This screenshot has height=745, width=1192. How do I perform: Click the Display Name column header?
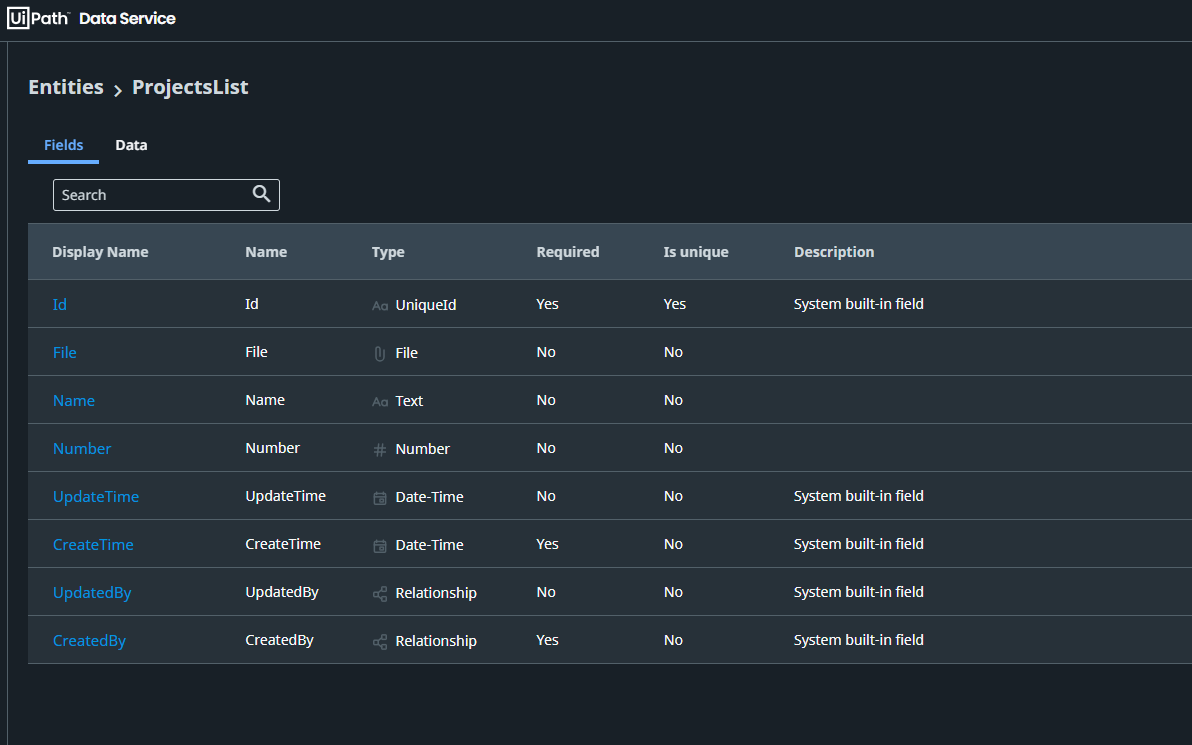tap(100, 252)
